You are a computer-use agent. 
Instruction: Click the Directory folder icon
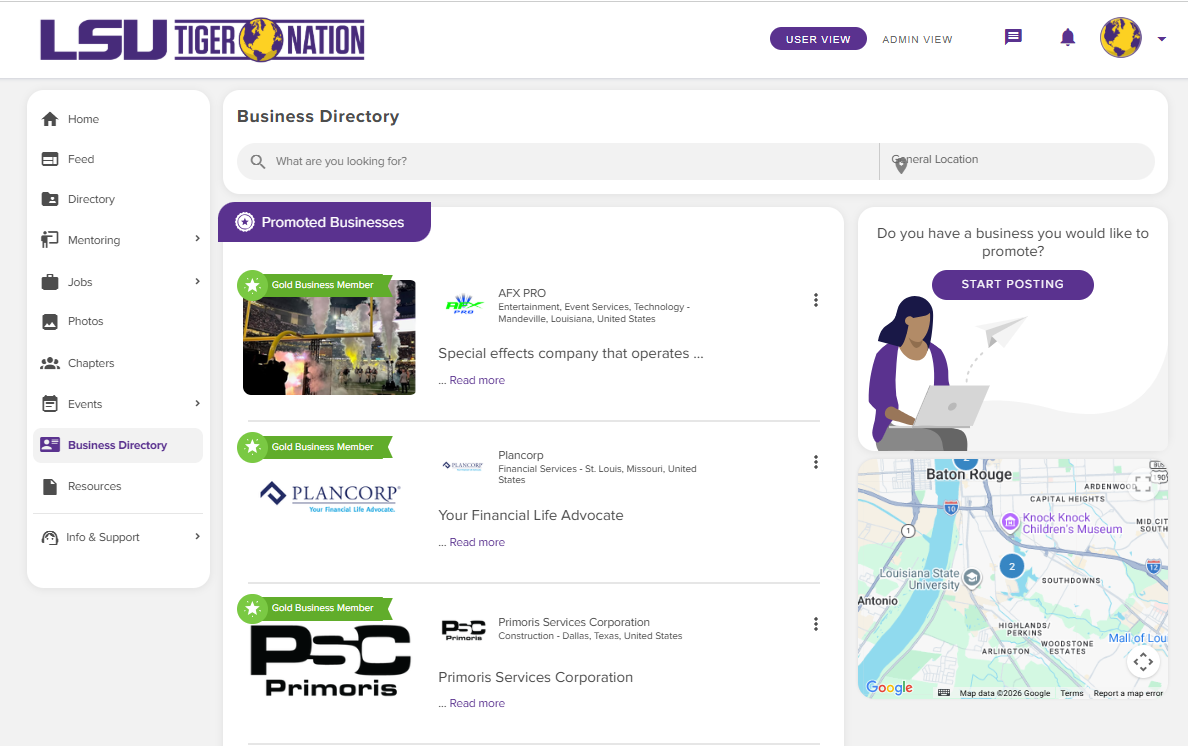point(50,199)
